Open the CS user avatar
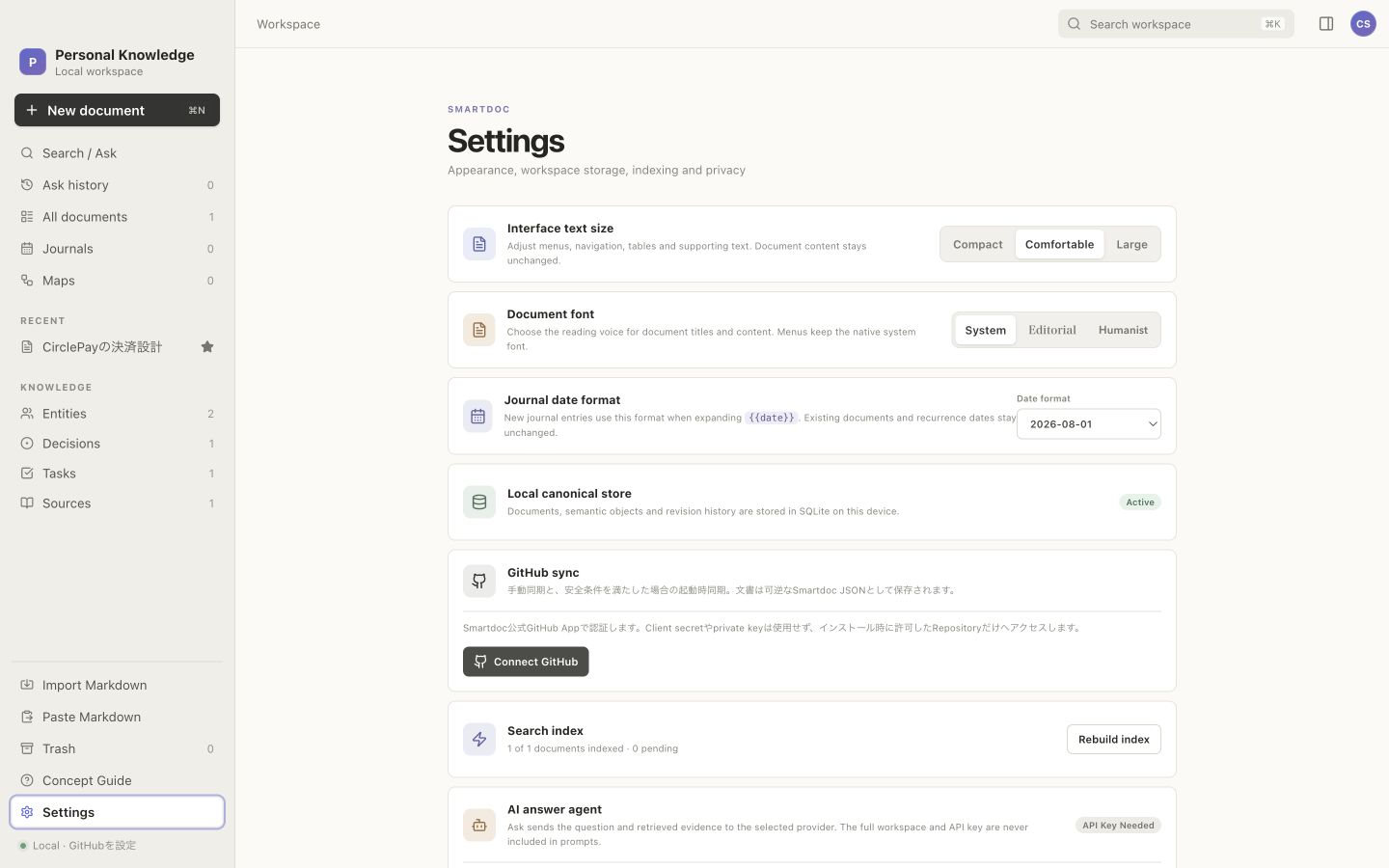 click(x=1363, y=24)
